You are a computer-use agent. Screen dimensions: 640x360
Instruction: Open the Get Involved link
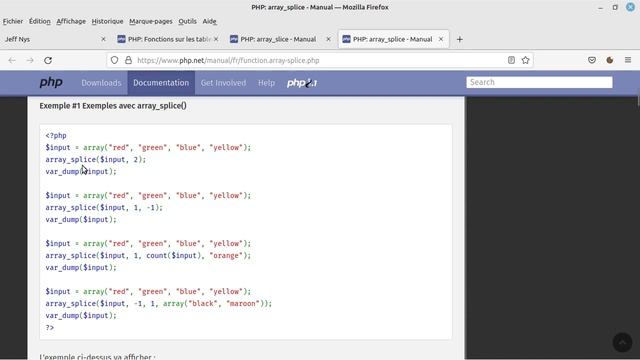[x=223, y=83]
